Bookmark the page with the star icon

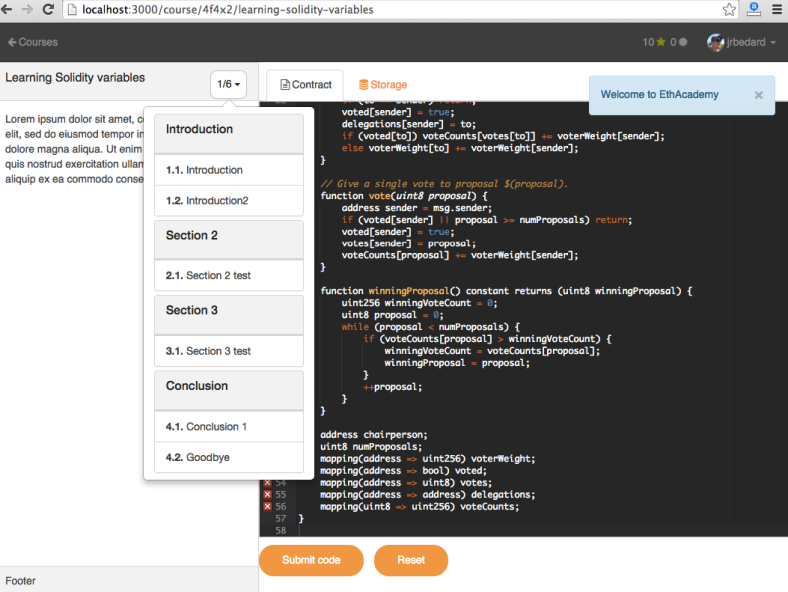[729, 9]
